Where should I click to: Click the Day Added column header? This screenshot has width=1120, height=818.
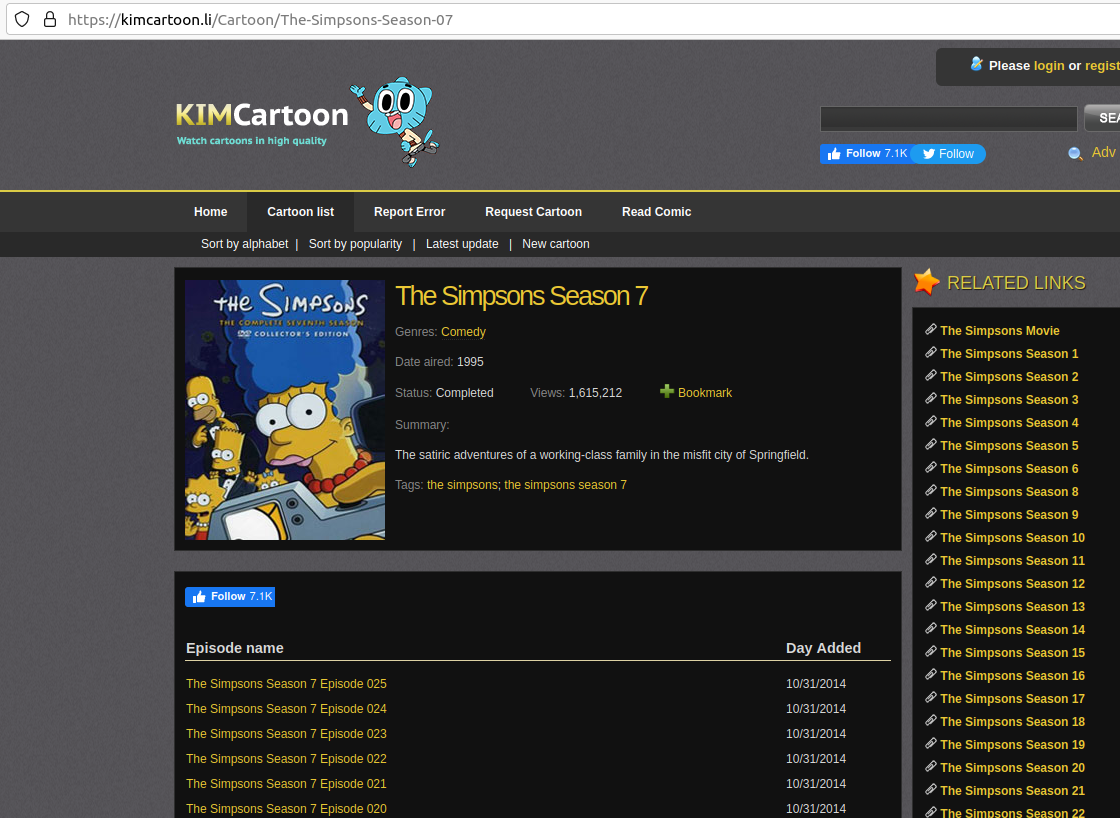pyautogui.click(x=824, y=648)
